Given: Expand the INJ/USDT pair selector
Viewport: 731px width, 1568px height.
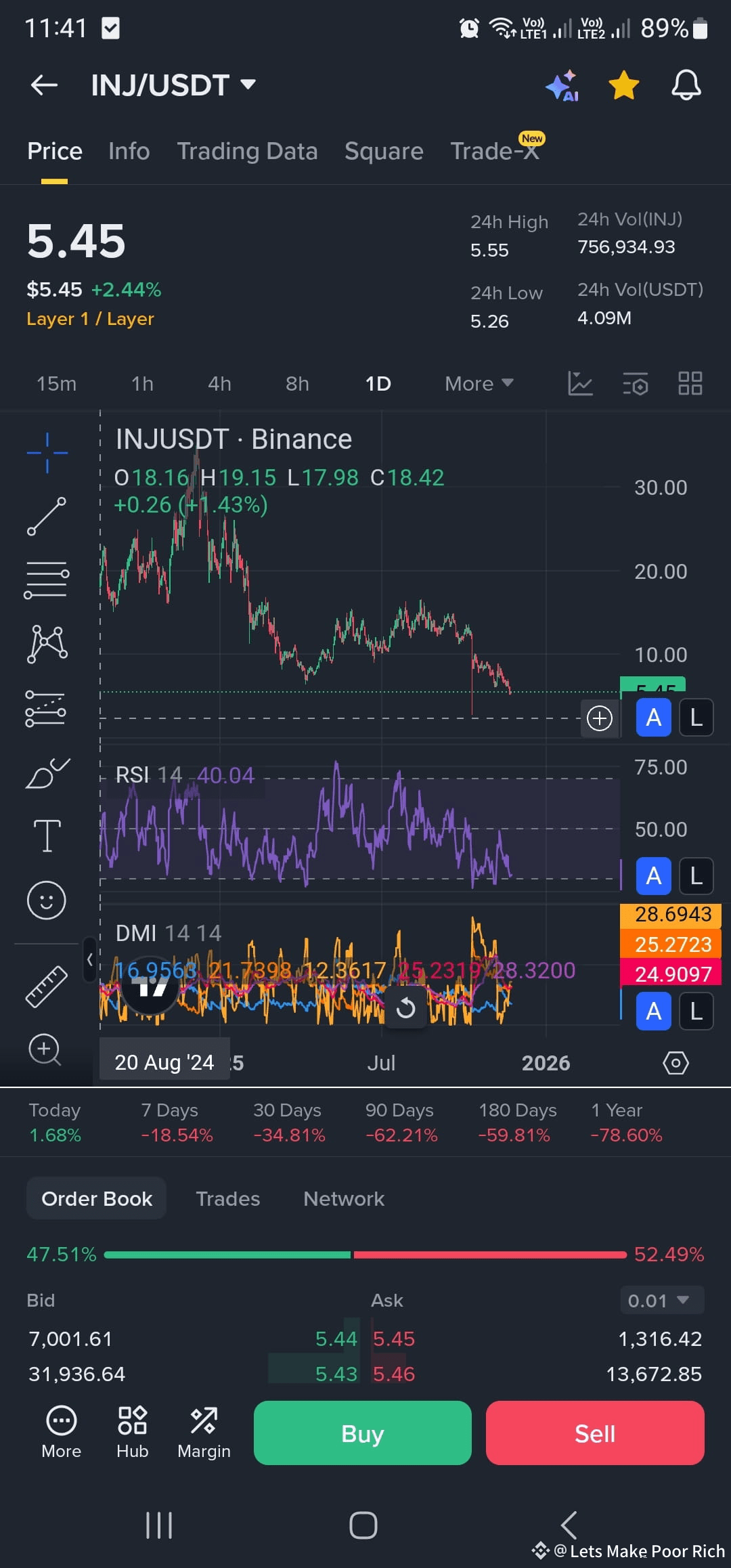Looking at the screenshot, I should click(x=173, y=85).
